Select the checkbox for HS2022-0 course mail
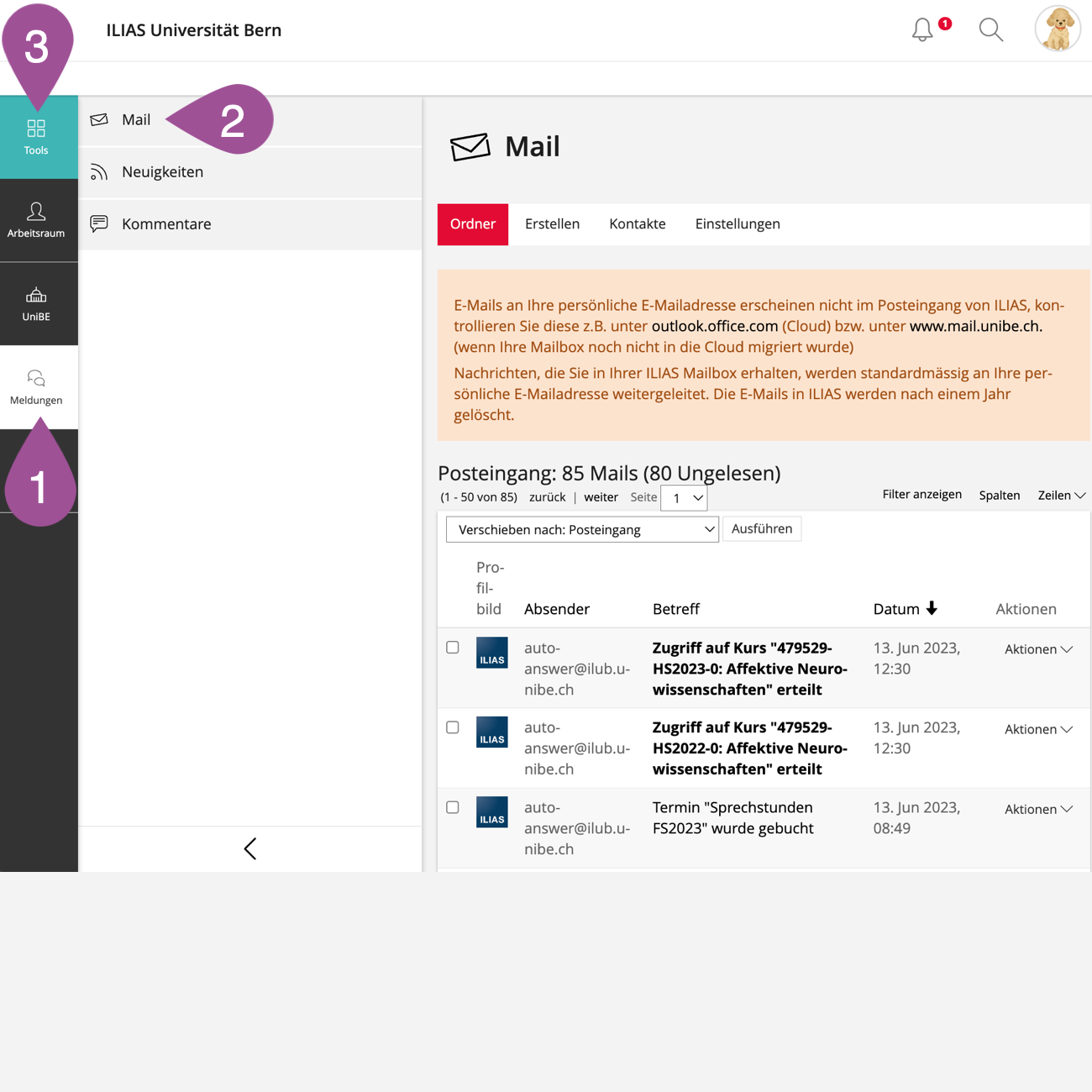This screenshot has height=1092, width=1092. [x=453, y=727]
